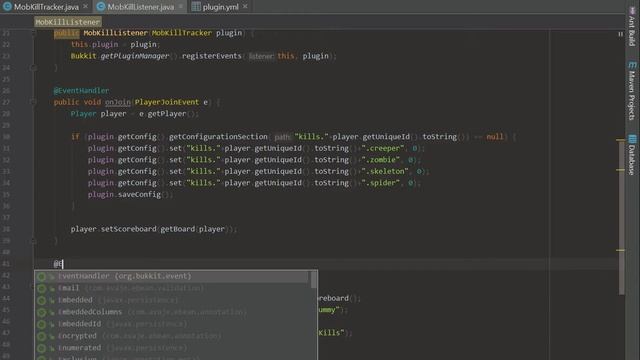Click the player.setScoreboard line
The width and height of the screenshot is (640, 360).
point(153,229)
